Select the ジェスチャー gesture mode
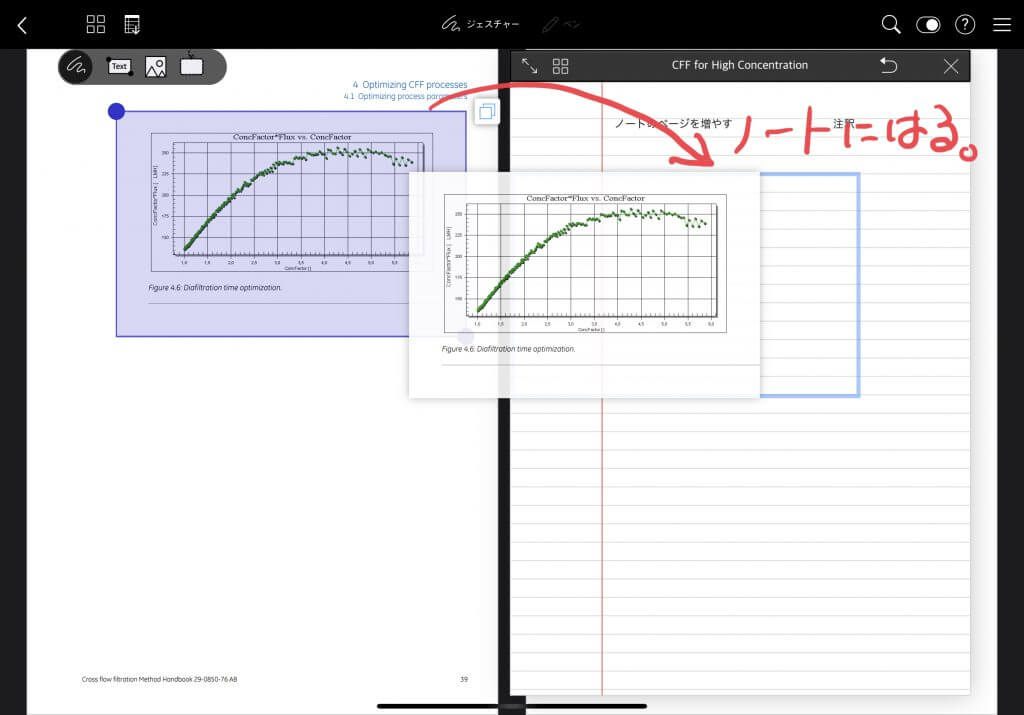Image resolution: width=1024 pixels, height=715 pixels. 480,25
